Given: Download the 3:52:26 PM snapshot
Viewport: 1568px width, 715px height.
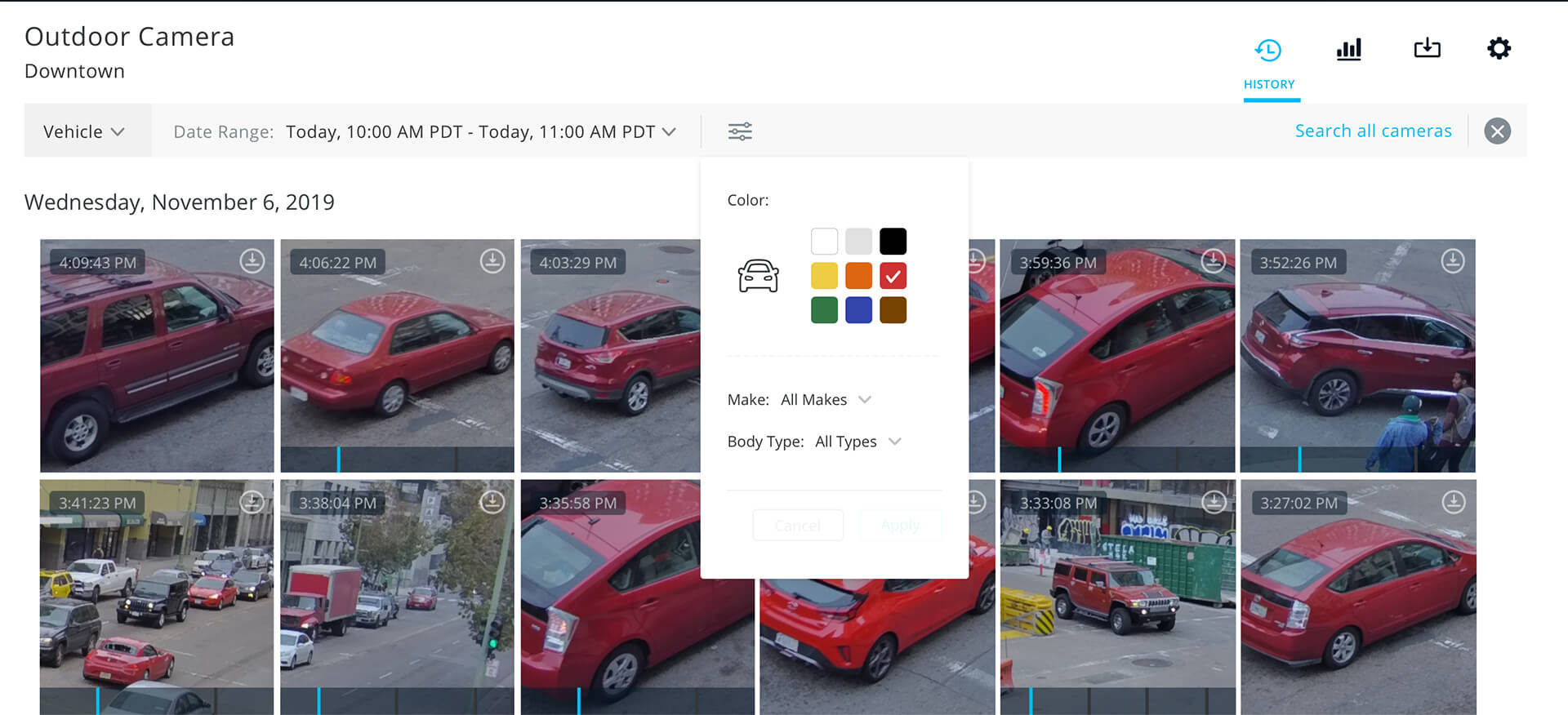Looking at the screenshot, I should (x=1453, y=261).
